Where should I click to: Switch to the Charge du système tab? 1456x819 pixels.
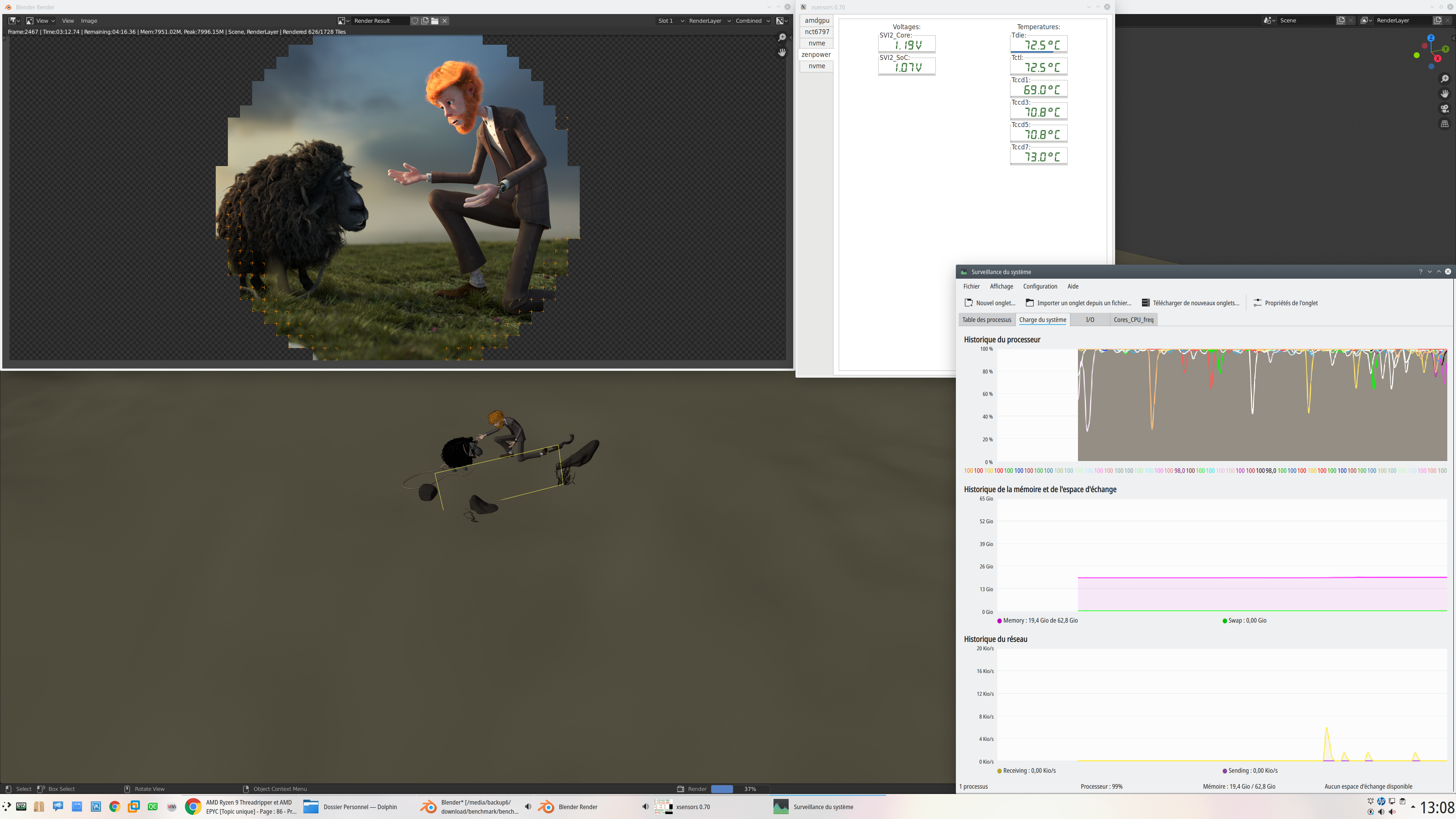[x=1043, y=320]
